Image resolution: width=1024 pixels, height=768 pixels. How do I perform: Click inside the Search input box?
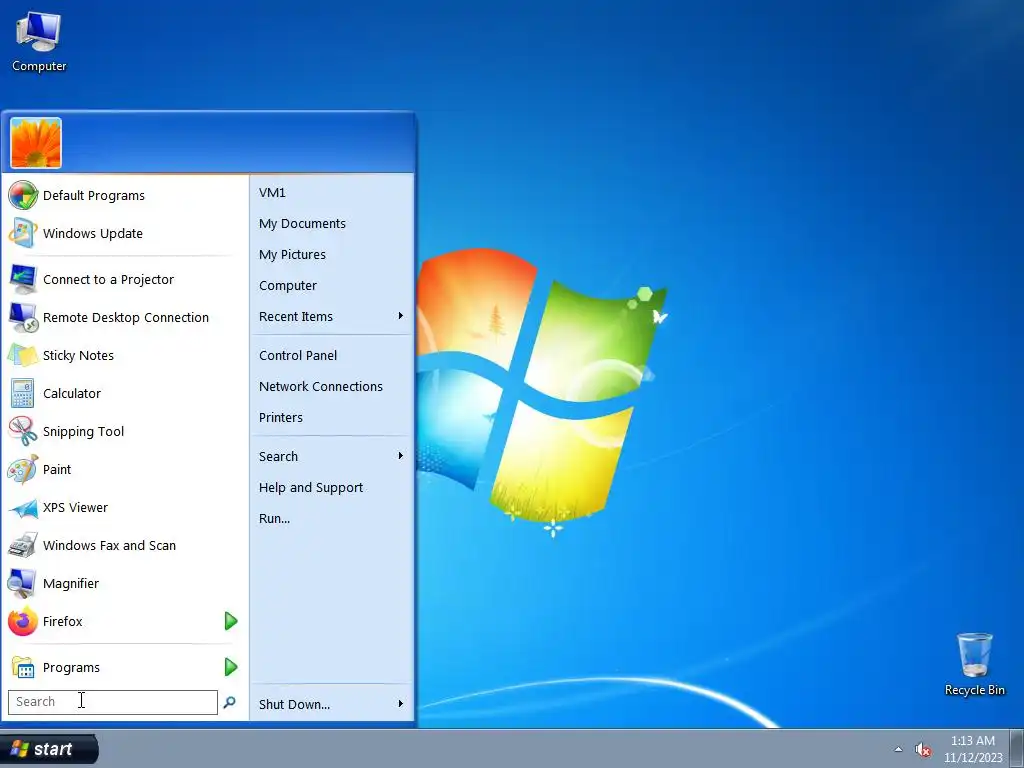112,702
